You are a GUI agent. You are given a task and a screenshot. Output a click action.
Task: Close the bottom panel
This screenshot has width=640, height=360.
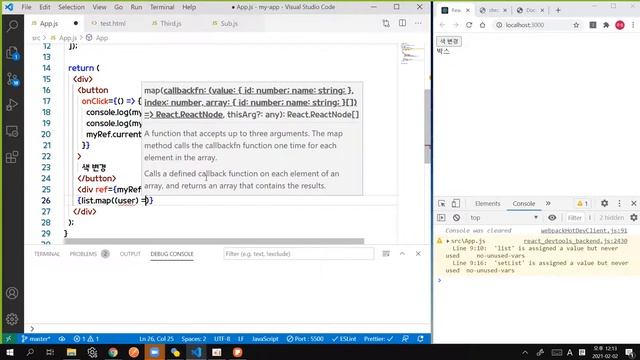(418, 254)
